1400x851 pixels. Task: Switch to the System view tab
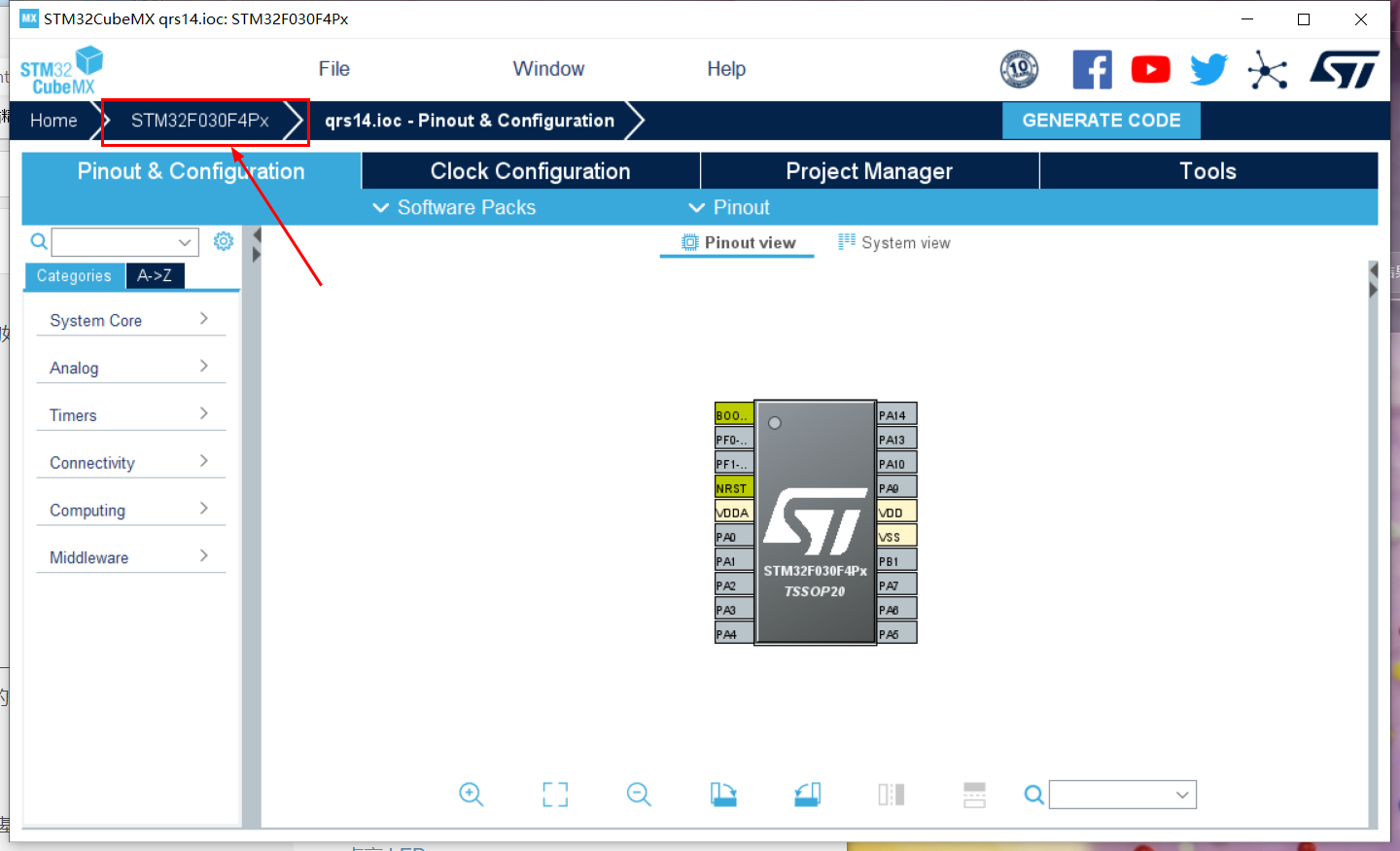894,242
